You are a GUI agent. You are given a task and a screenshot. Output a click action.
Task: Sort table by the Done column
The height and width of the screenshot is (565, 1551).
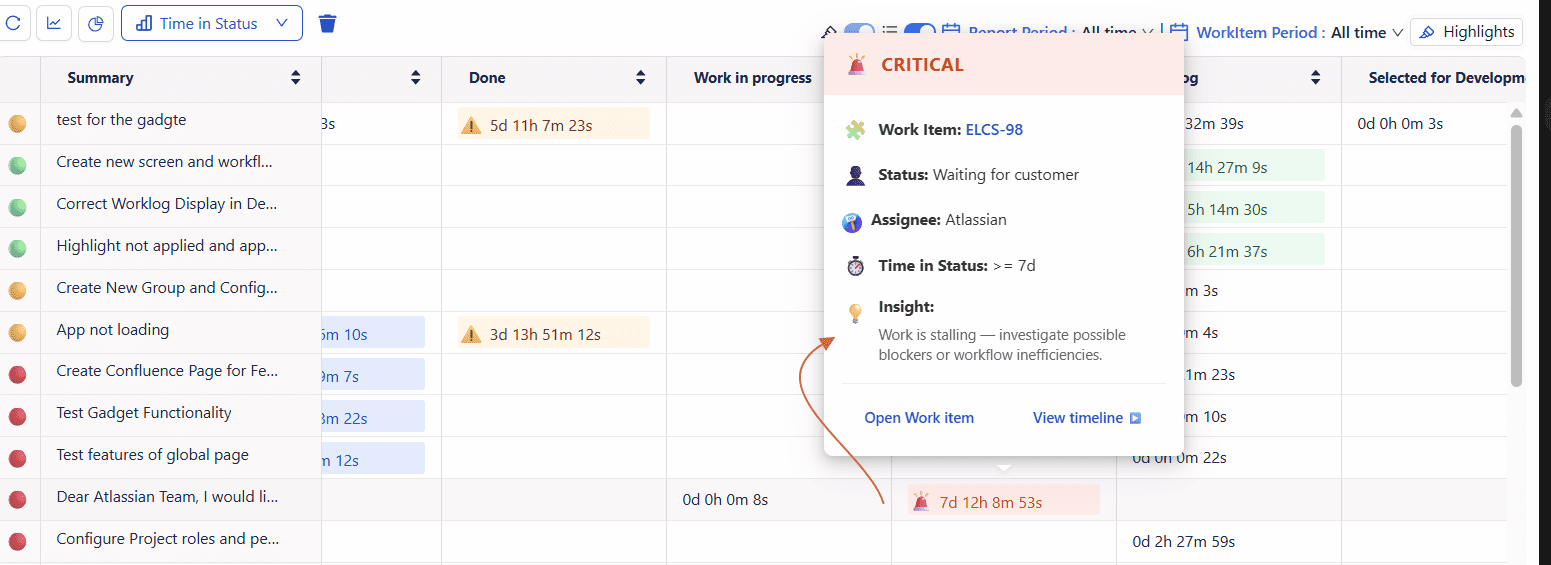click(640, 78)
